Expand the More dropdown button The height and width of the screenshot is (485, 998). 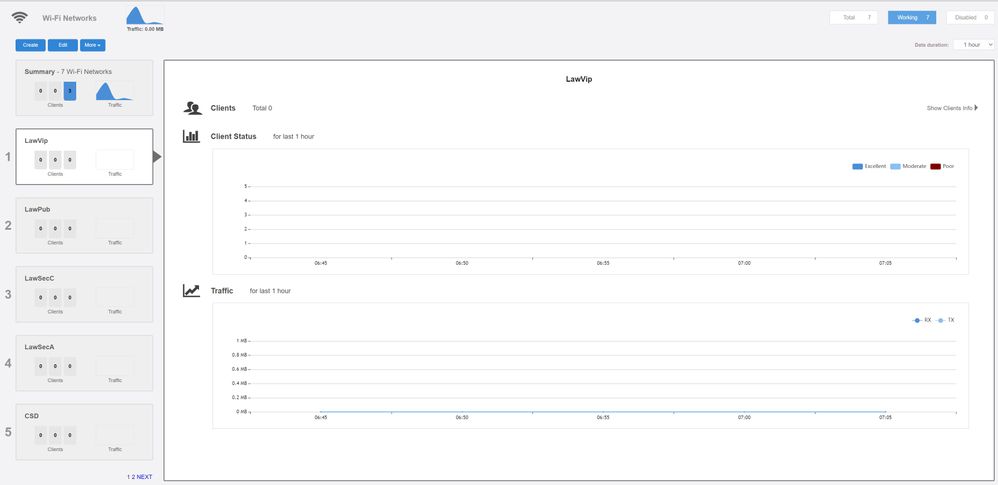tap(92, 45)
